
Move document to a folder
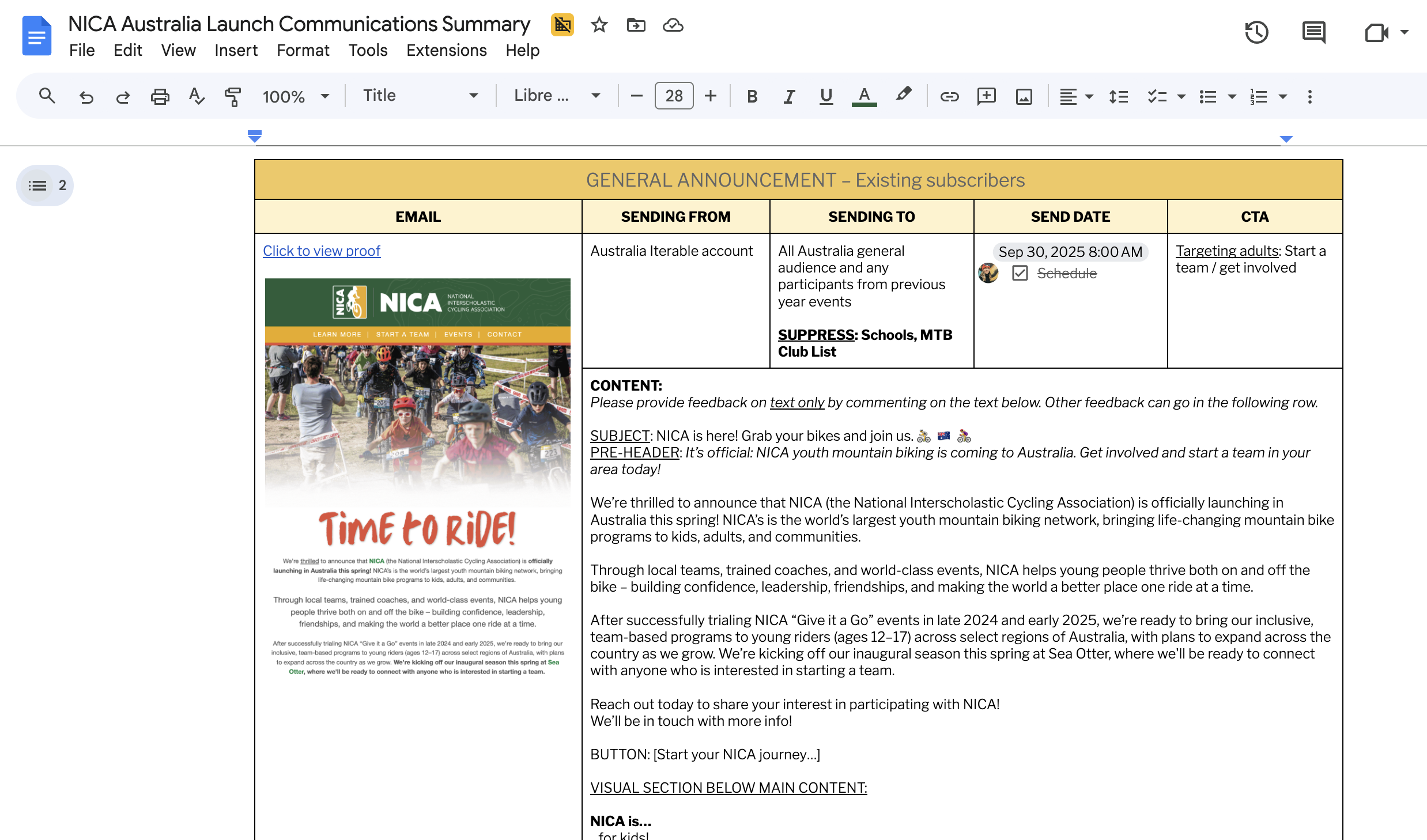(636, 25)
